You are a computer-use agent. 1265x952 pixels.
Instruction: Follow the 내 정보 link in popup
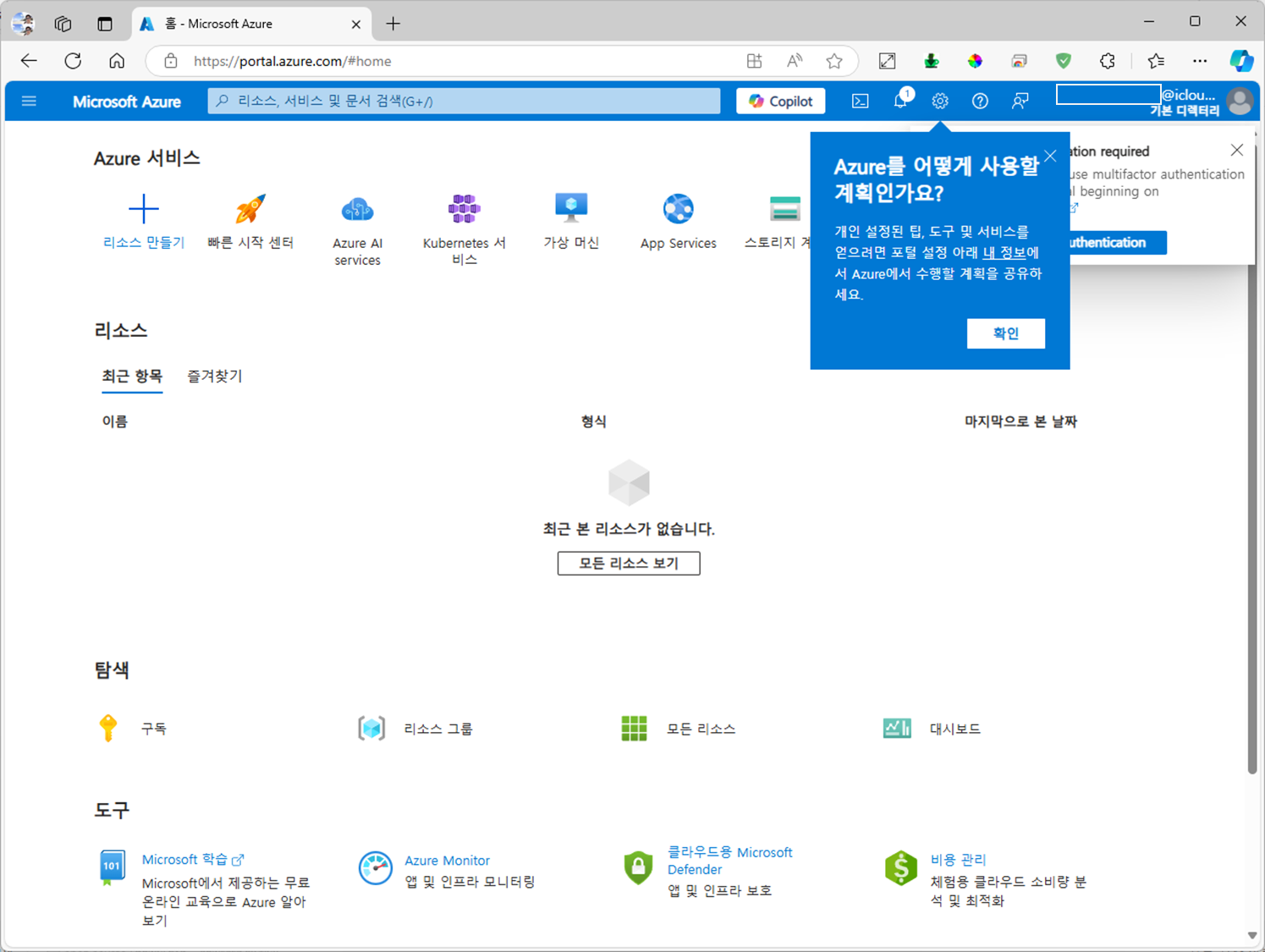(x=1004, y=252)
